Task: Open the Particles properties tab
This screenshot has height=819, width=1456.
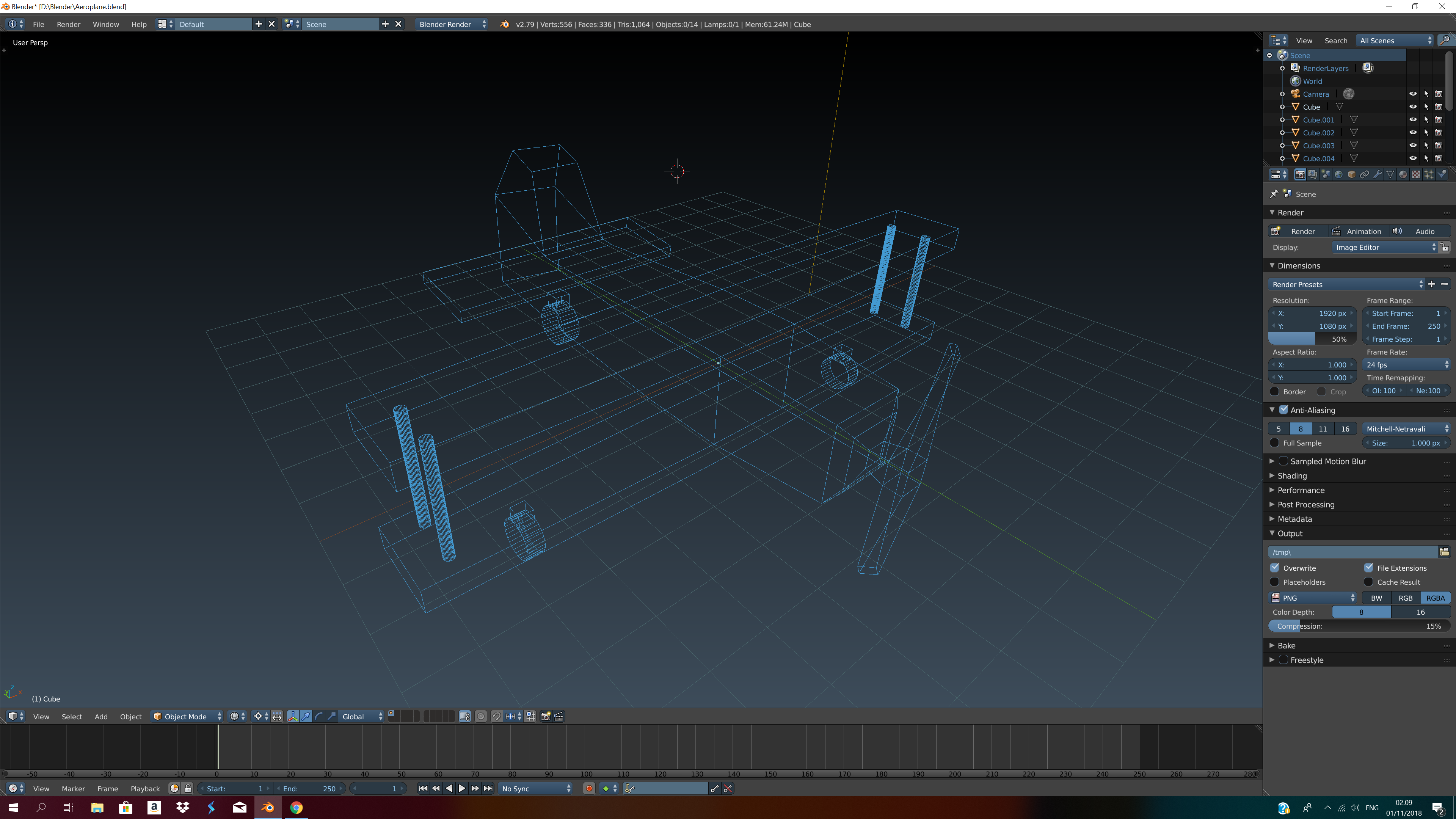Action: tap(1429, 175)
